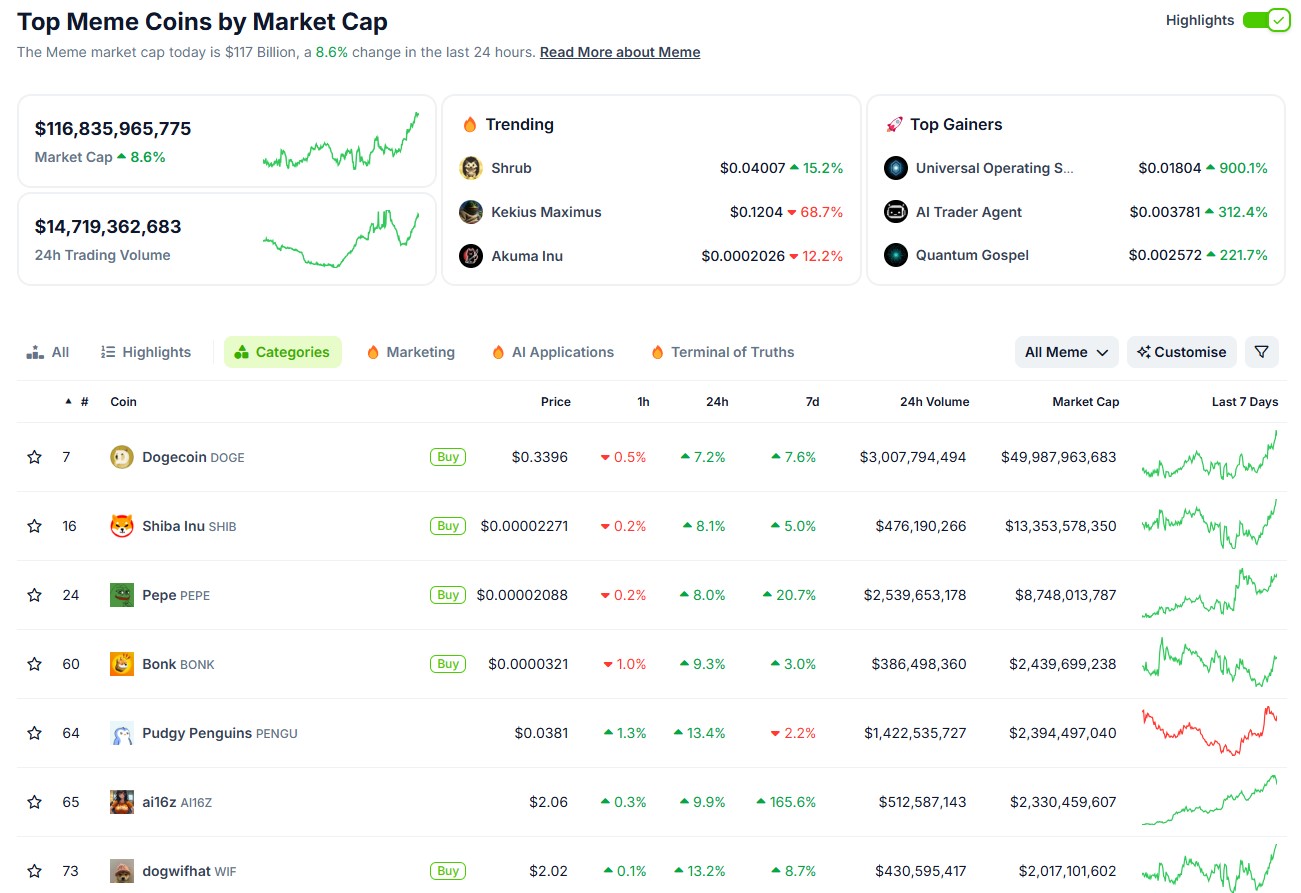Click the Akuma Inu coin icon
This screenshot has width=1301, height=893.
pos(471,256)
